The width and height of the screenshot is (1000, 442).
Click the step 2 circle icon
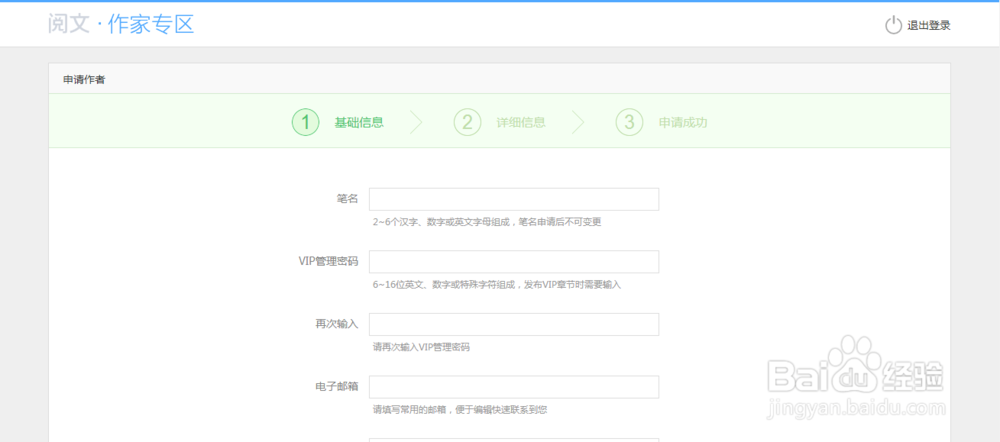click(467, 122)
